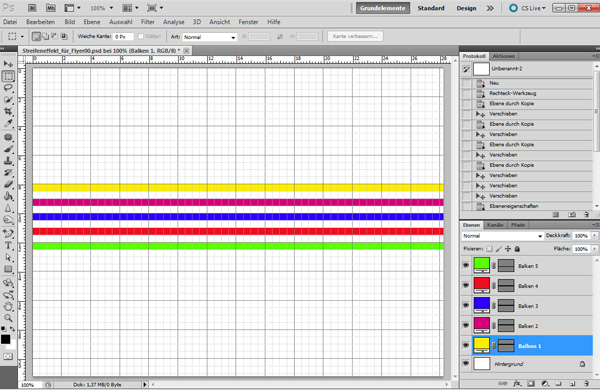Open the Bearbeiten menu

click(40, 22)
